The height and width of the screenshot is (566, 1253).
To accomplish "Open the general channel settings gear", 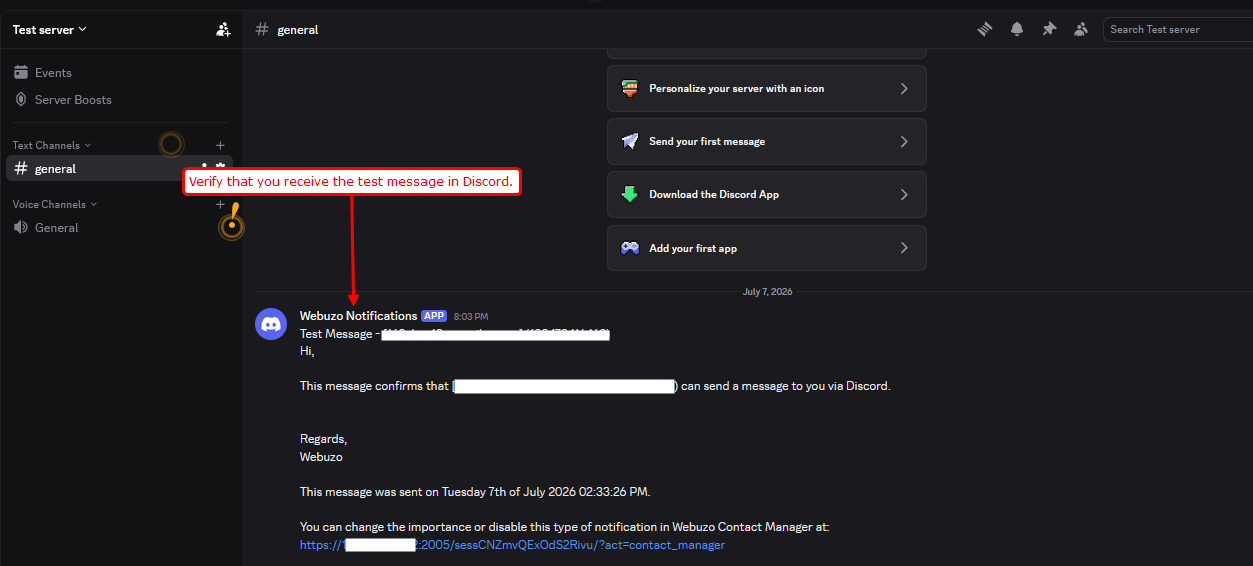I will coord(221,168).
